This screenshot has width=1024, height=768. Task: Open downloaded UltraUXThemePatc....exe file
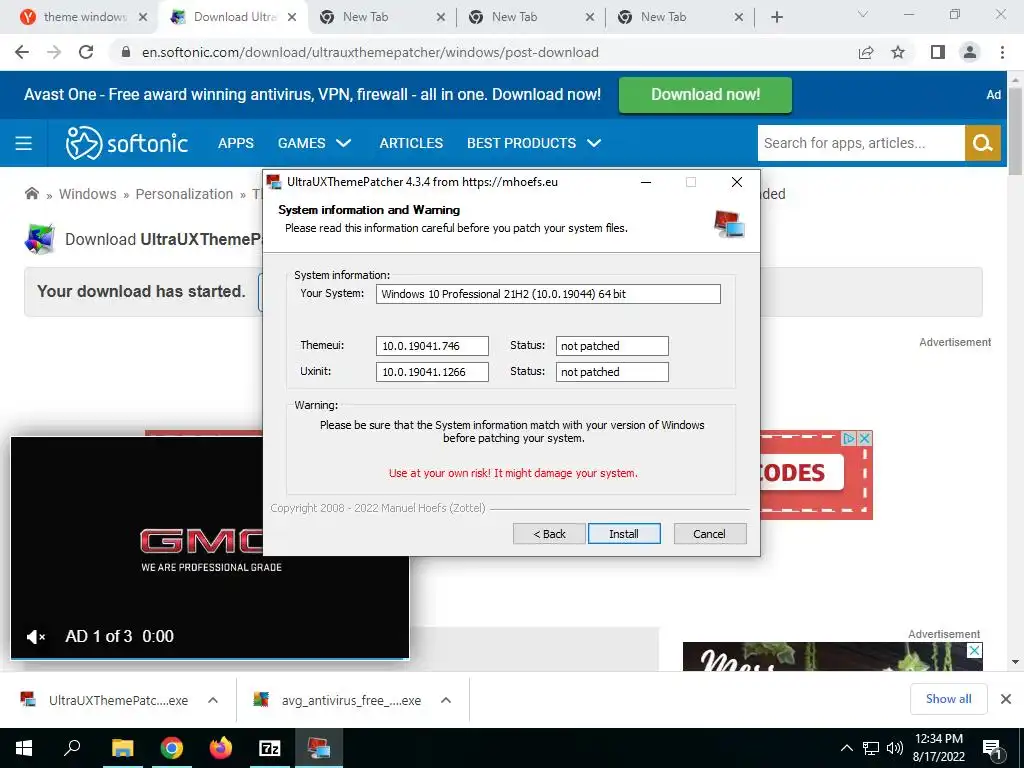104,700
